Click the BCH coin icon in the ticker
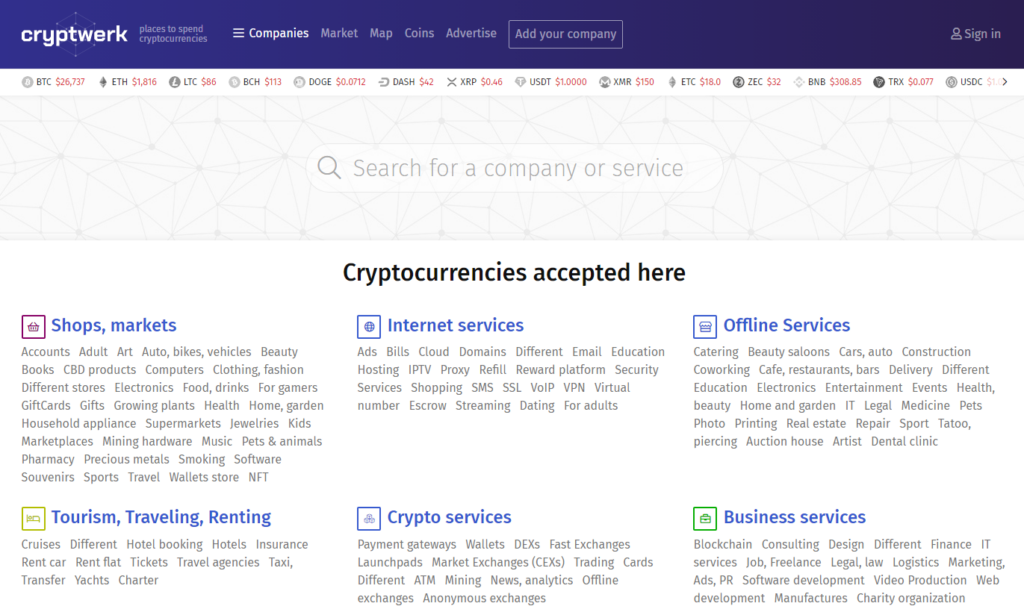The height and width of the screenshot is (615, 1024). 234,82
